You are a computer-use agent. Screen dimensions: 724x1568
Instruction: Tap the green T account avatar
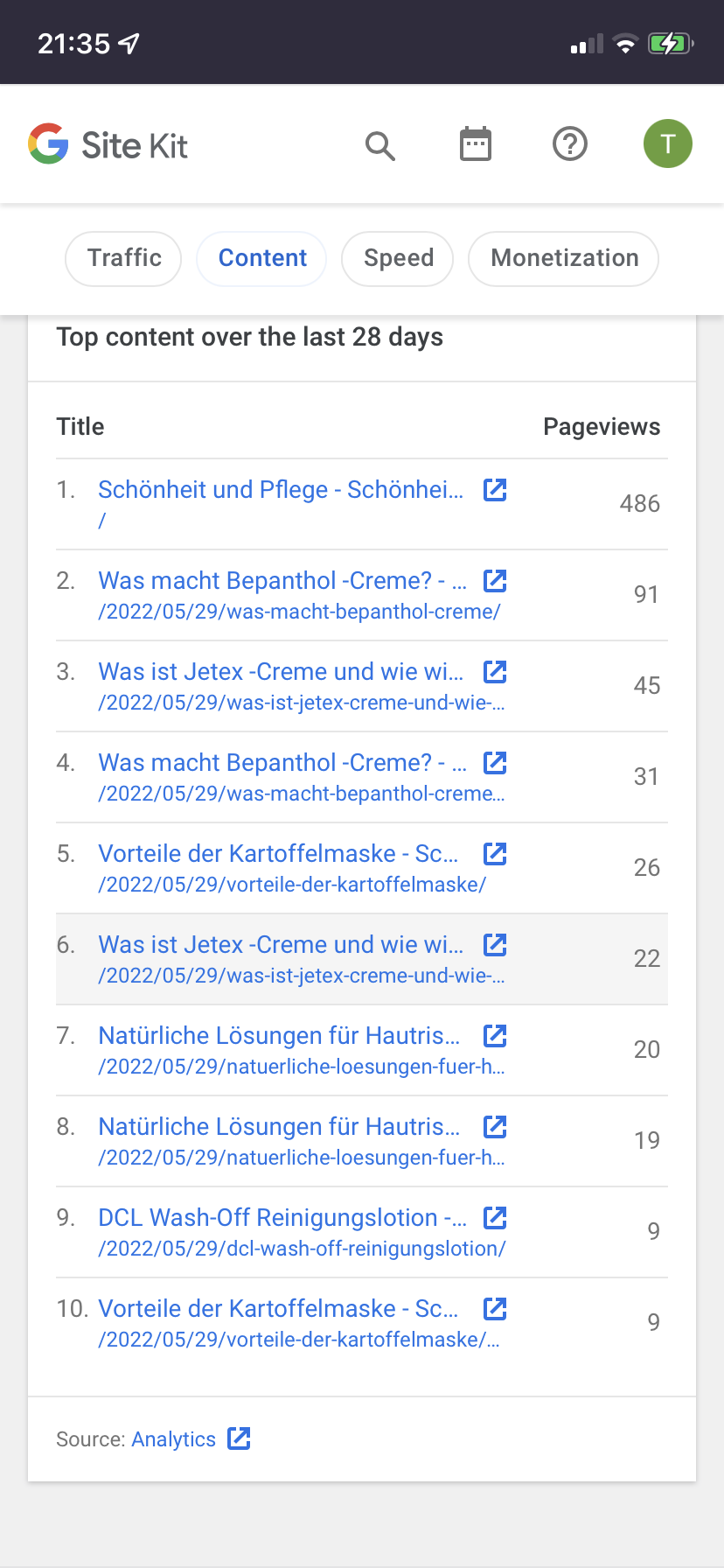tap(668, 143)
